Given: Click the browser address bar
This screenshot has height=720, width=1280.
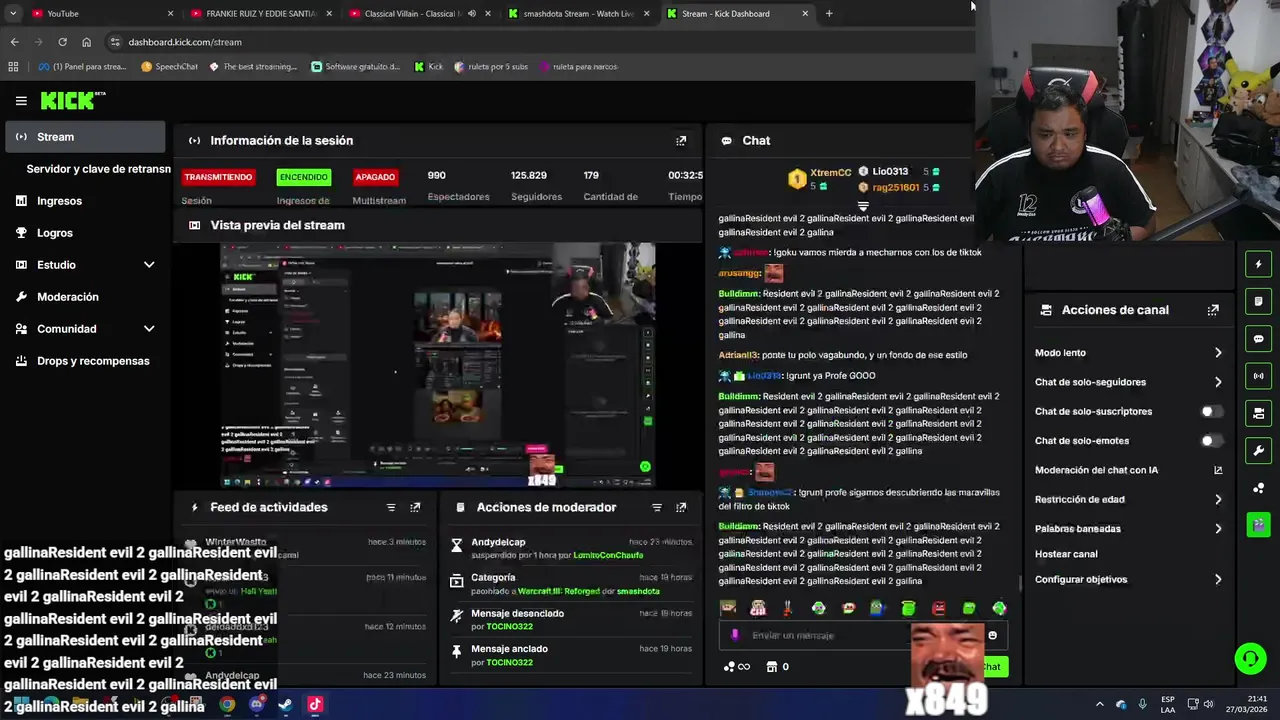Looking at the screenshot, I should tap(540, 42).
